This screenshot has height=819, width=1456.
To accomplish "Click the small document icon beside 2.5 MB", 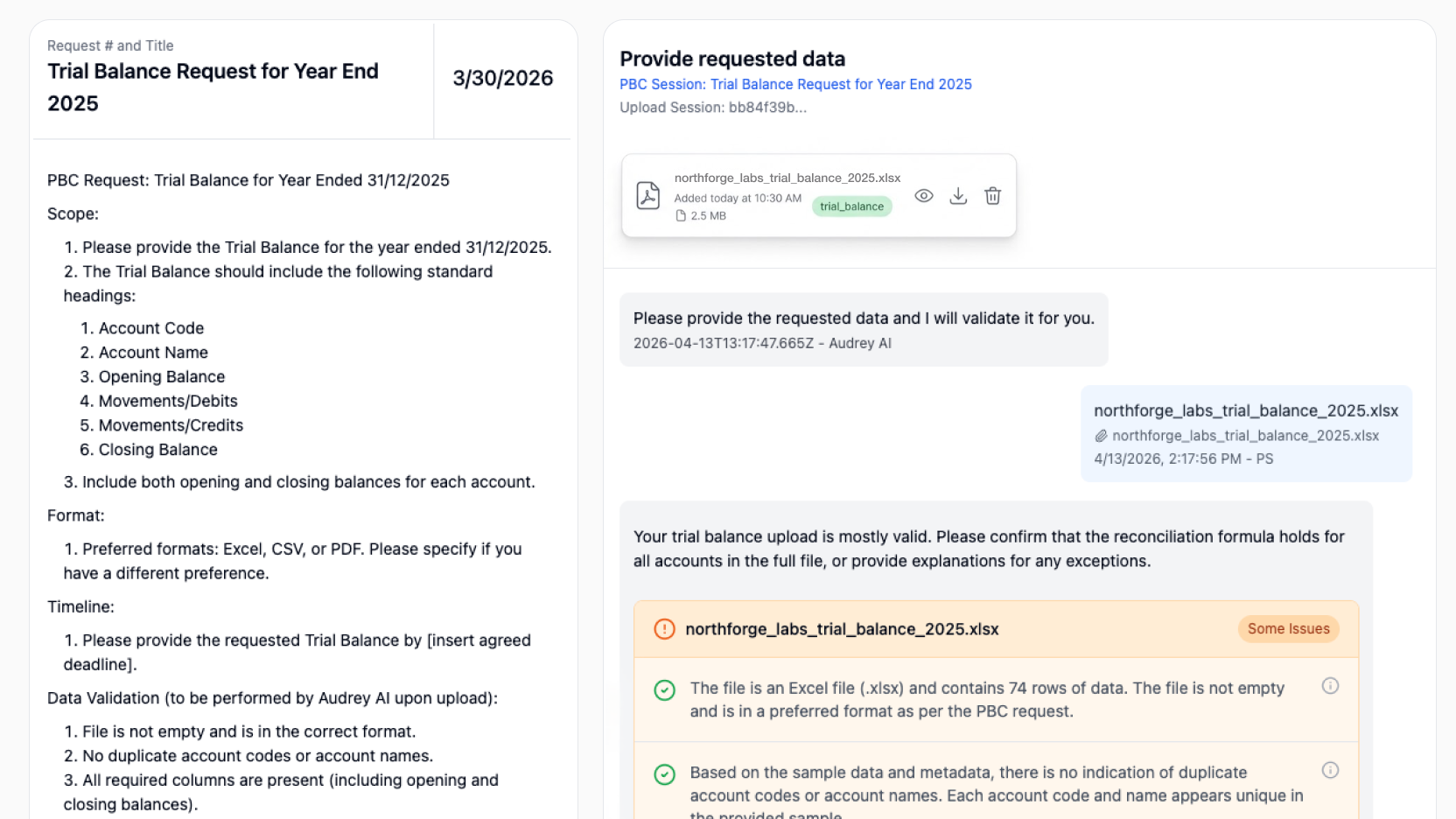I will coord(680,216).
